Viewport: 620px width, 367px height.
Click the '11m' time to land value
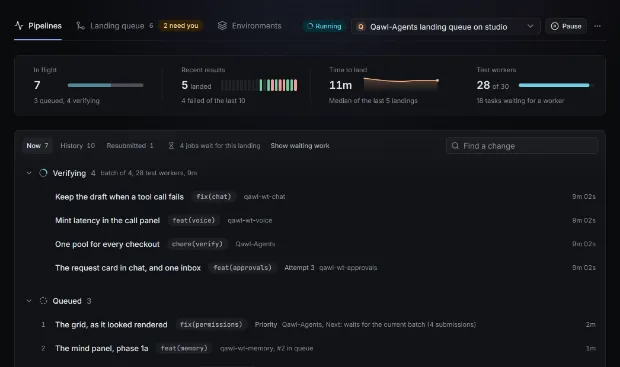340,85
